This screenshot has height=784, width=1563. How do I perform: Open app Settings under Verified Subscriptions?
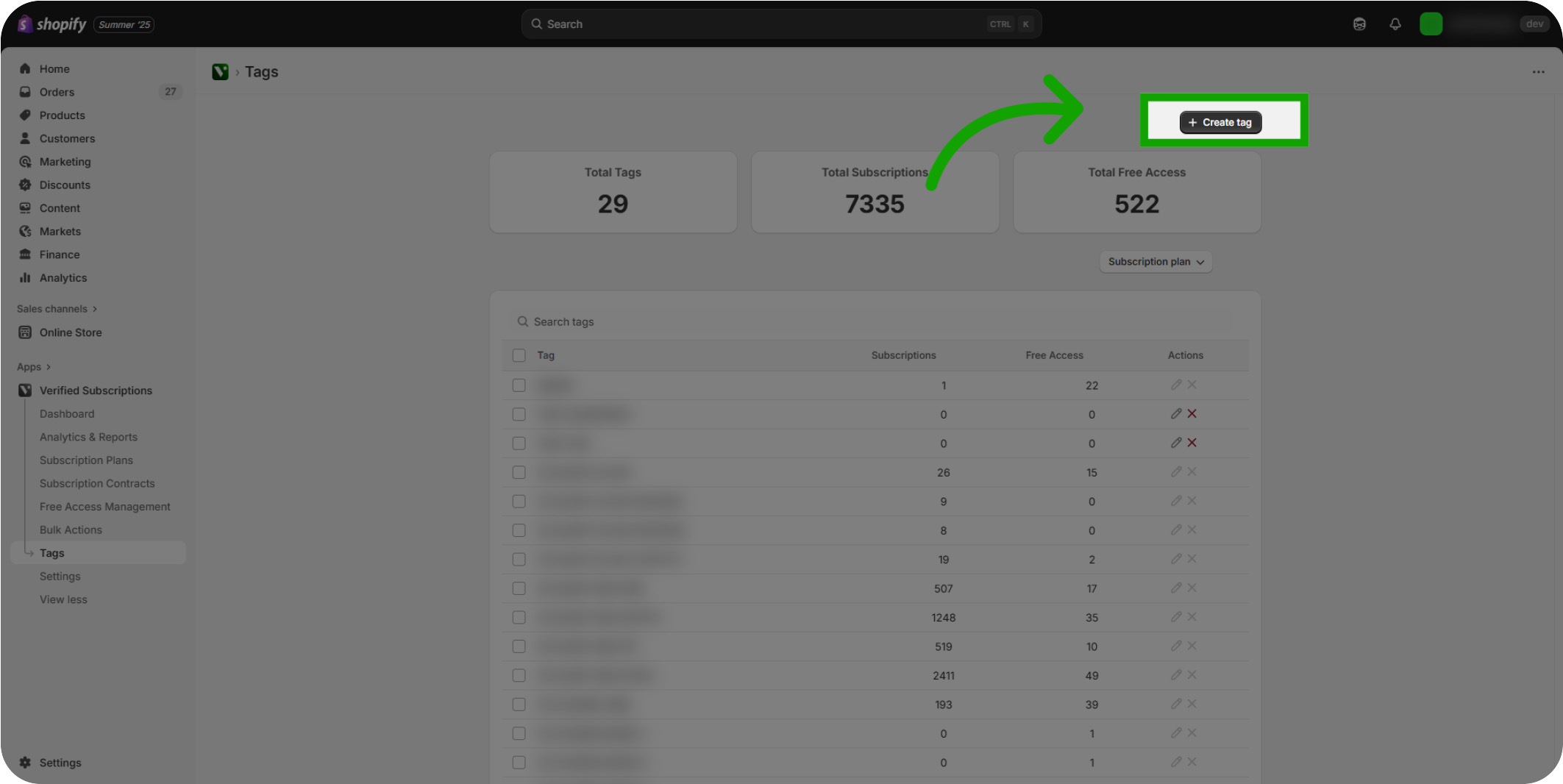60,577
